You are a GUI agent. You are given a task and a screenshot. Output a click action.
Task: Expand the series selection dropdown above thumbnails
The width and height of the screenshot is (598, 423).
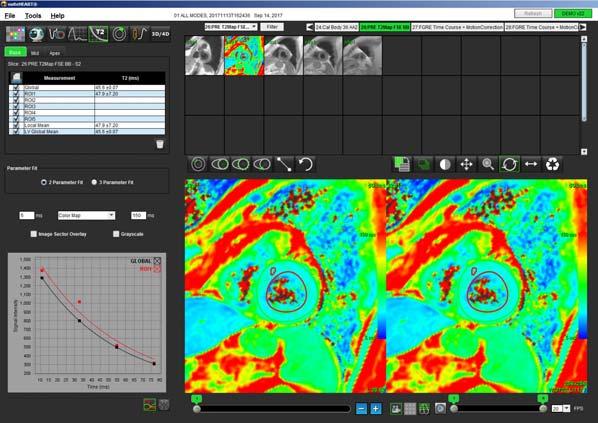pos(231,27)
